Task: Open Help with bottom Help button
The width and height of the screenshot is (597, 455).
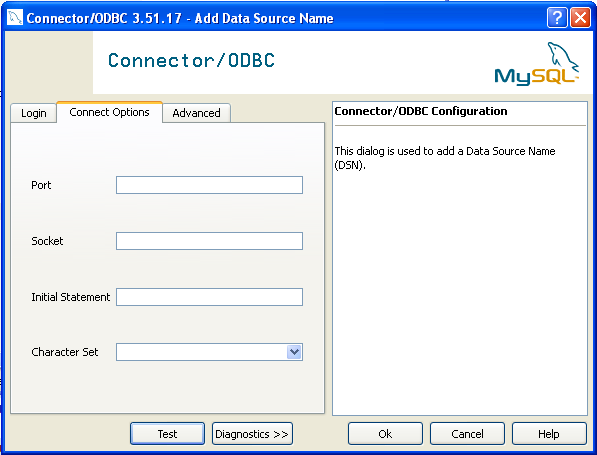Action: pyautogui.click(x=549, y=434)
